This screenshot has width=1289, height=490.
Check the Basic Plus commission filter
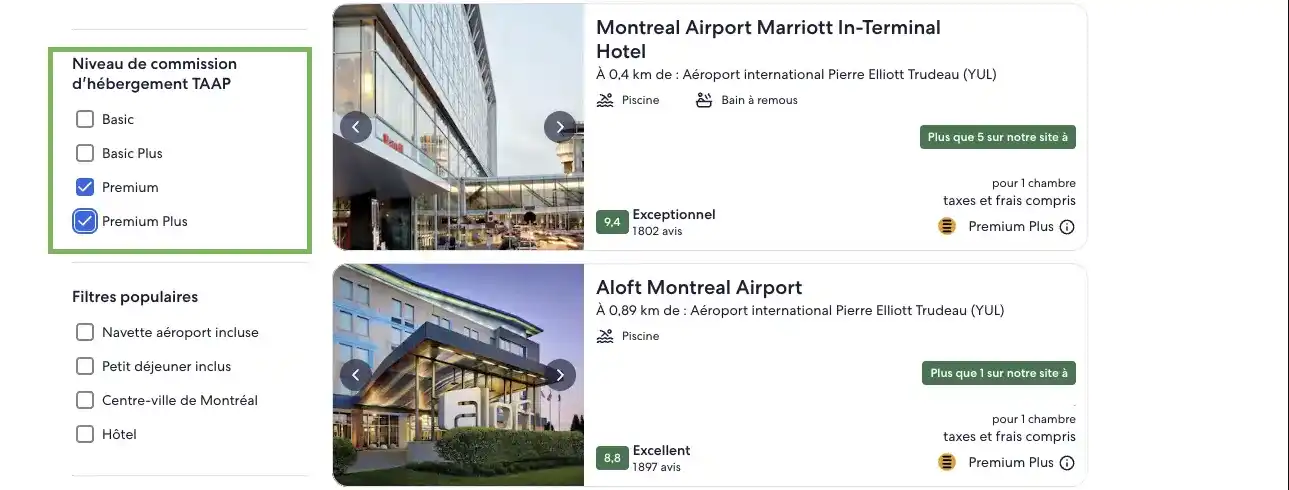[85, 153]
